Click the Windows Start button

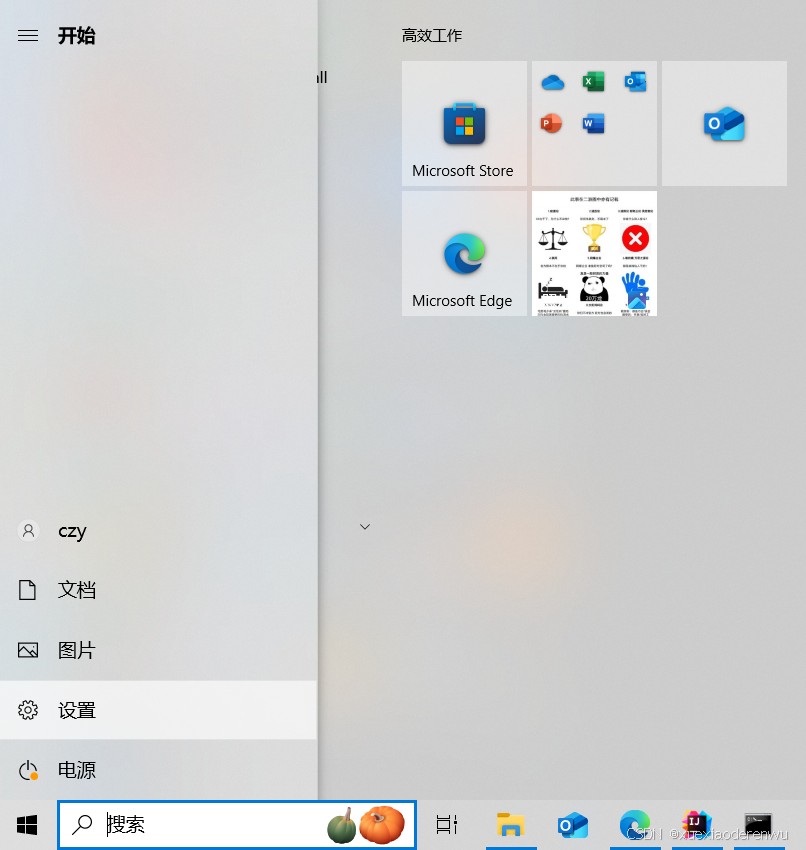27,825
